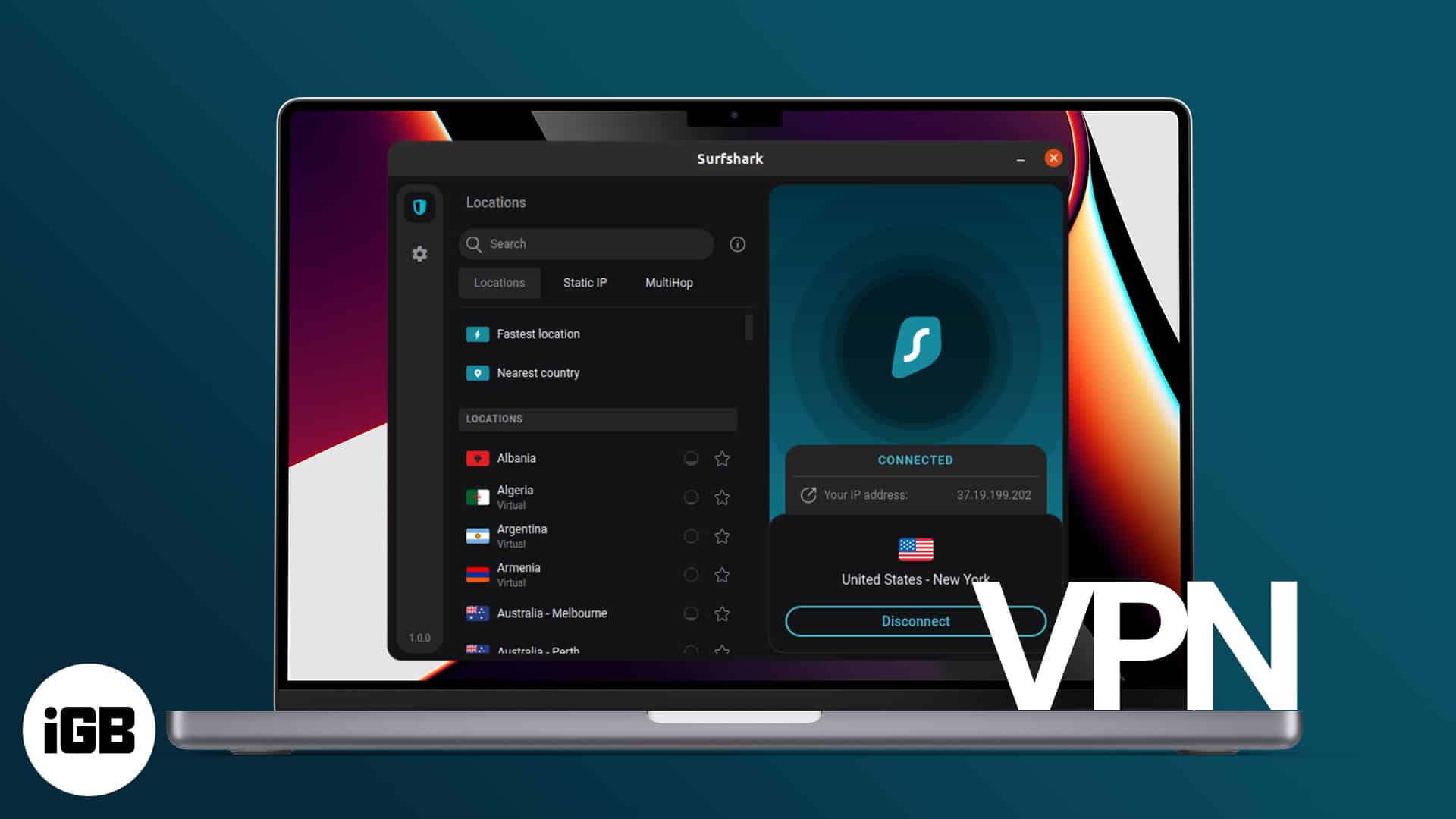The height and width of the screenshot is (819, 1456).
Task: Click the settings gear icon in sidebar
Action: [x=420, y=254]
